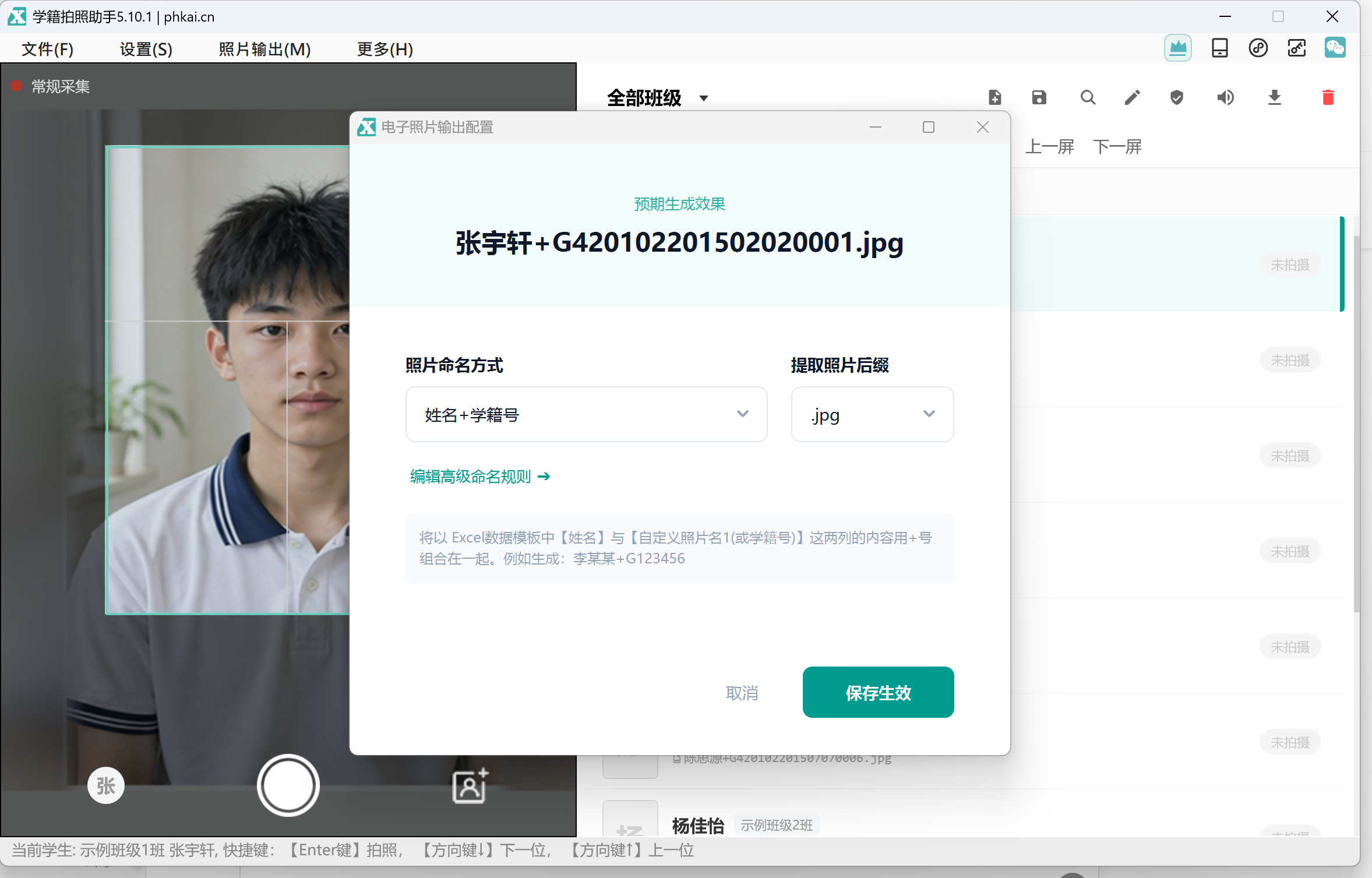Click the pencil edit icon
This screenshot has width=1372, height=878.
click(x=1132, y=97)
